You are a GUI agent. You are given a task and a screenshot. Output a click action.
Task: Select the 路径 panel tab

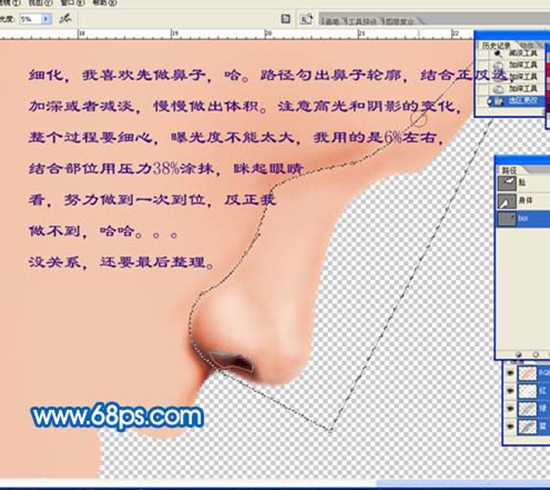pyautogui.click(x=509, y=170)
